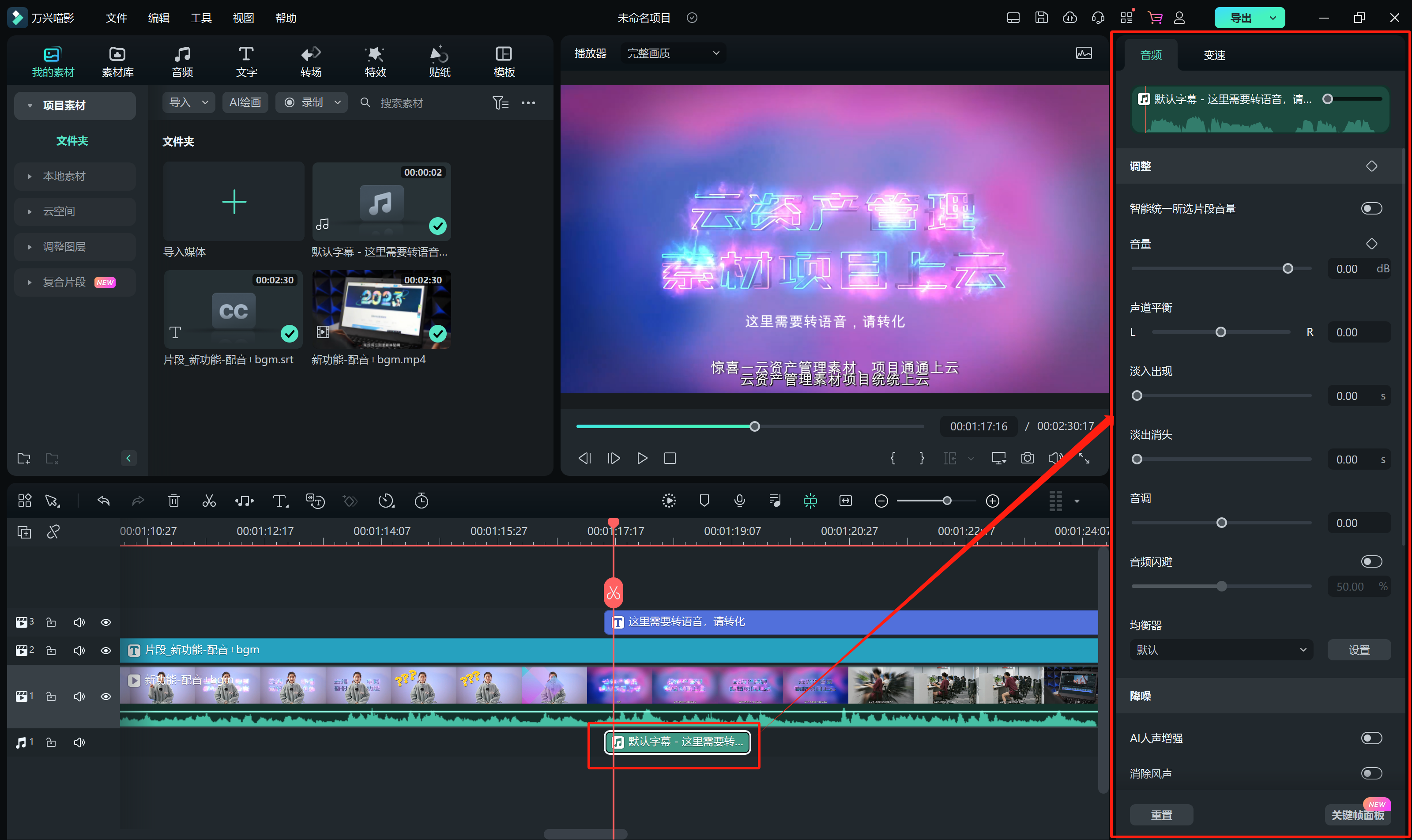
Task: Click the cloud upload icon in title bar
Action: [x=1069, y=18]
